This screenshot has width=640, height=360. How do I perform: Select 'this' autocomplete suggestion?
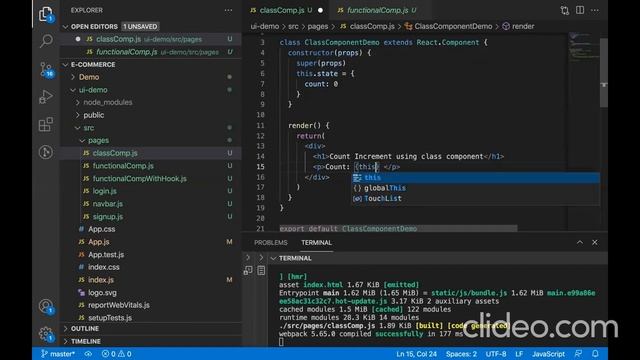pos(476,178)
